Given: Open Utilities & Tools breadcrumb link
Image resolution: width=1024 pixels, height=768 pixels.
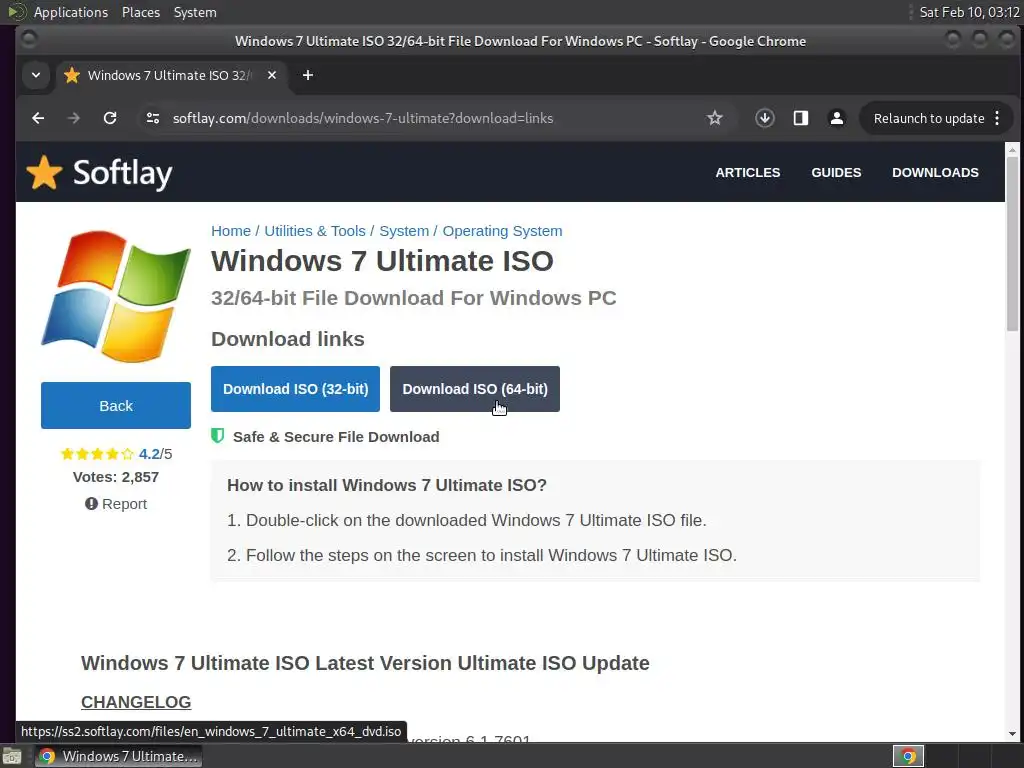Looking at the screenshot, I should [315, 231].
